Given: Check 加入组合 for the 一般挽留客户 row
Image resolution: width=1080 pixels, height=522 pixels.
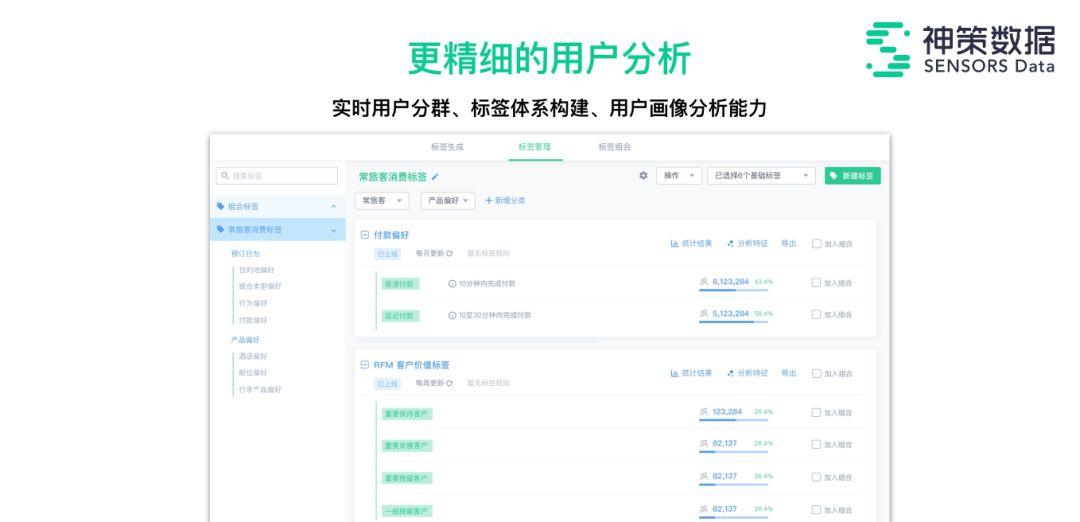Looking at the screenshot, I should point(816,510).
